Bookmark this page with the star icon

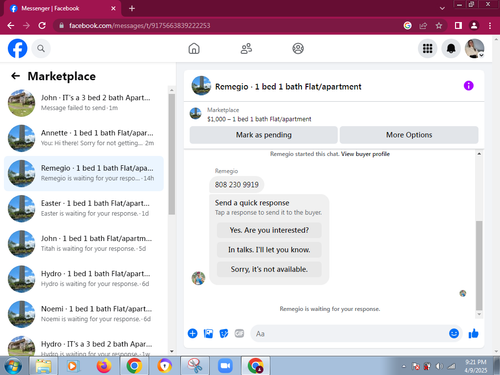[439, 26]
